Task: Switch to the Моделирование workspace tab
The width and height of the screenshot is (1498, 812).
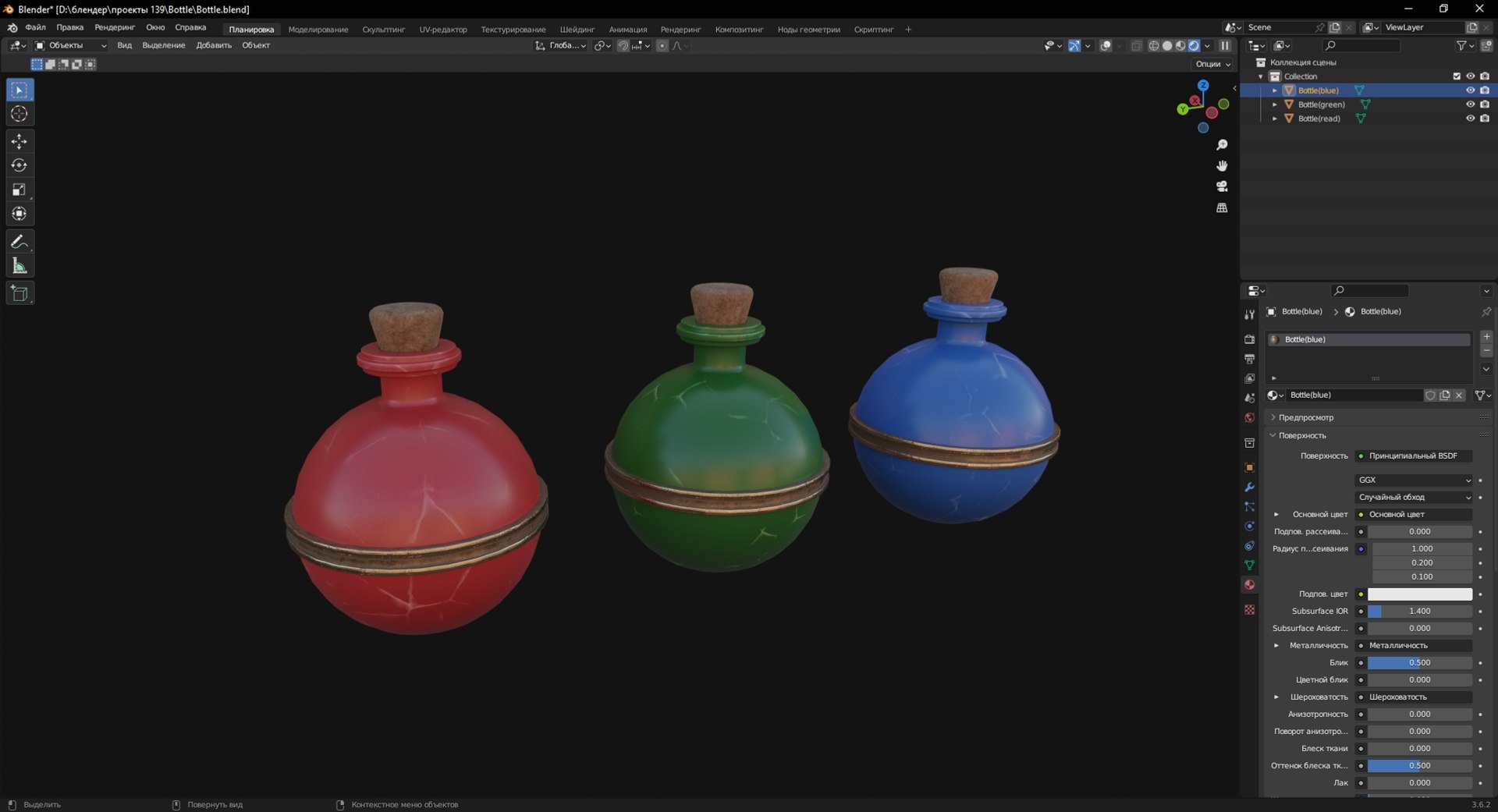Action: point(318,30)
